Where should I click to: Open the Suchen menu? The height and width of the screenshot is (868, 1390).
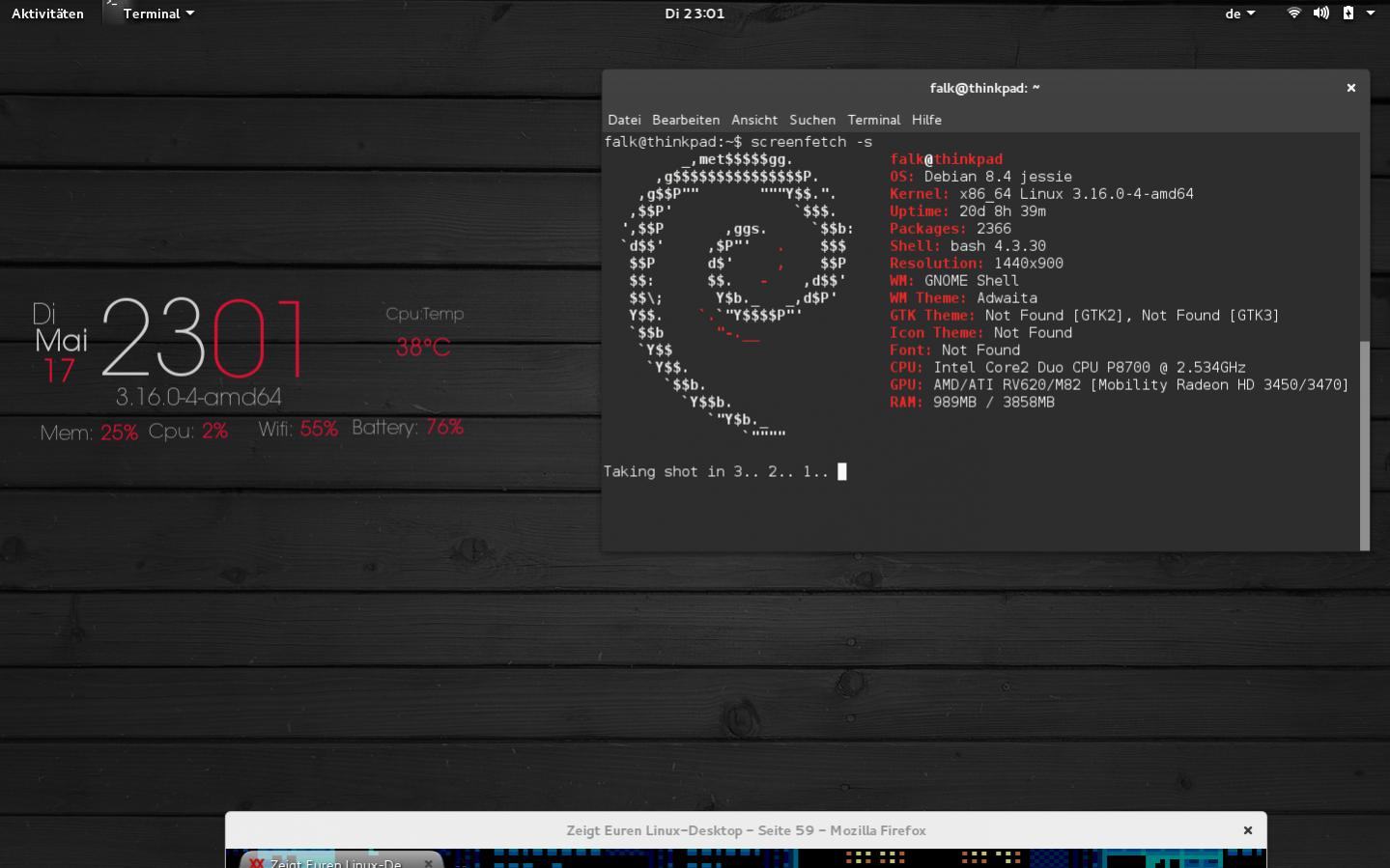pos(812,120)
